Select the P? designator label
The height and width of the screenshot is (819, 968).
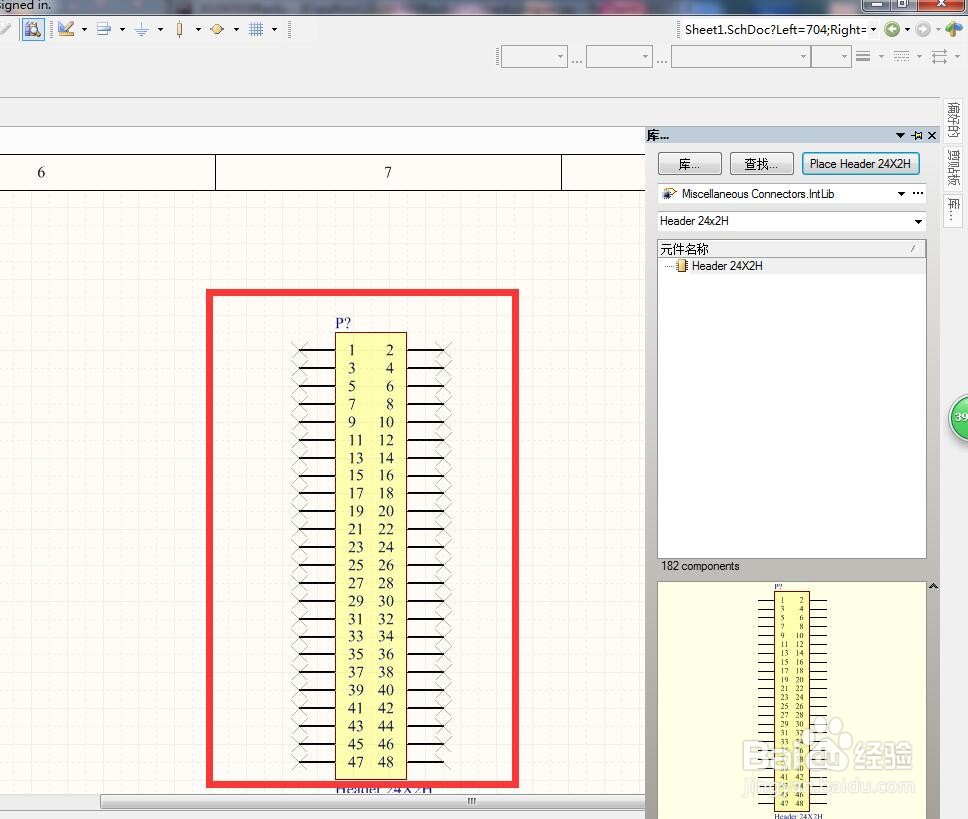343,323
